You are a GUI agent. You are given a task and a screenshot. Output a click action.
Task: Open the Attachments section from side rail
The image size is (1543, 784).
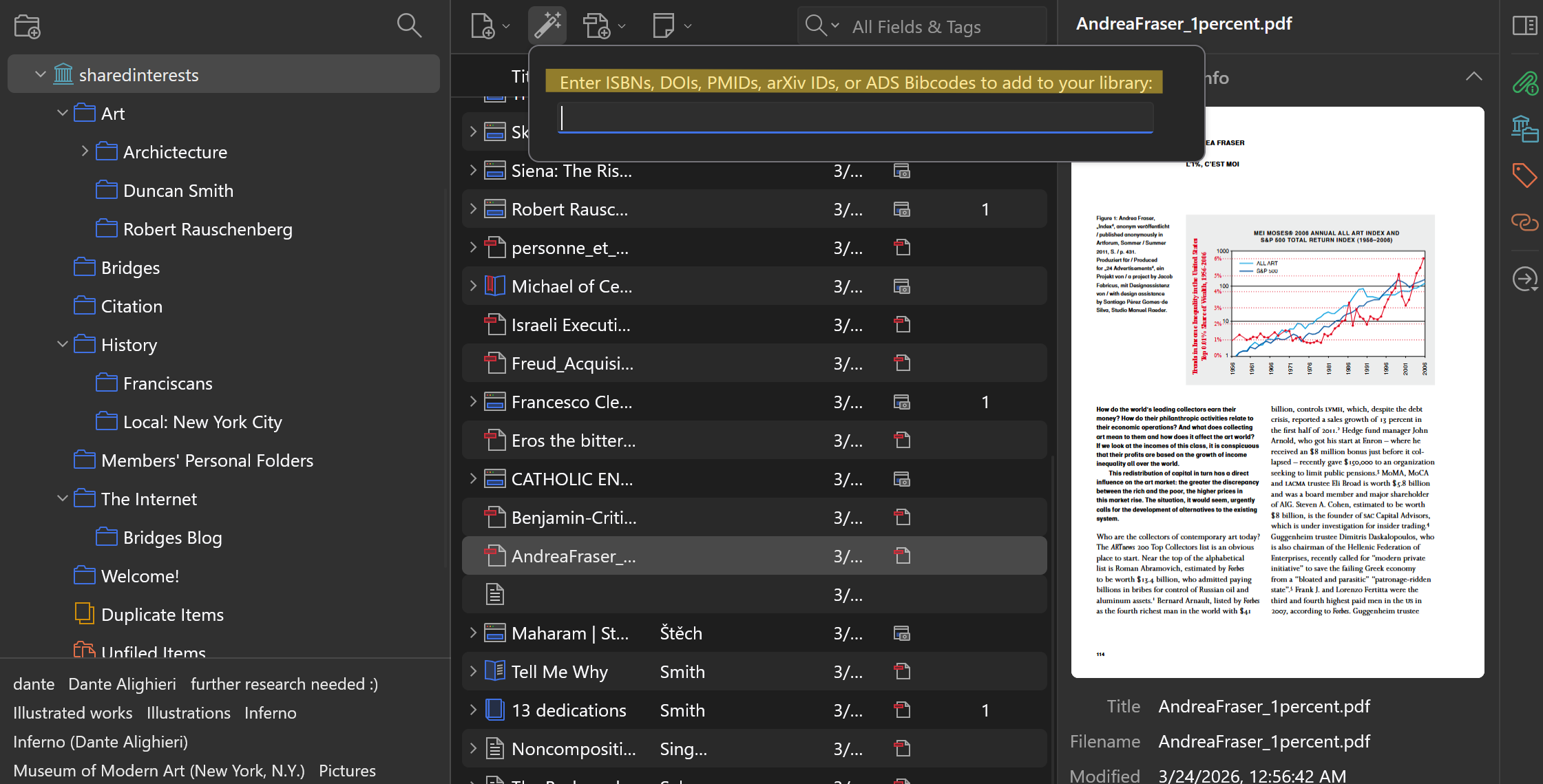pos(1524,84)
